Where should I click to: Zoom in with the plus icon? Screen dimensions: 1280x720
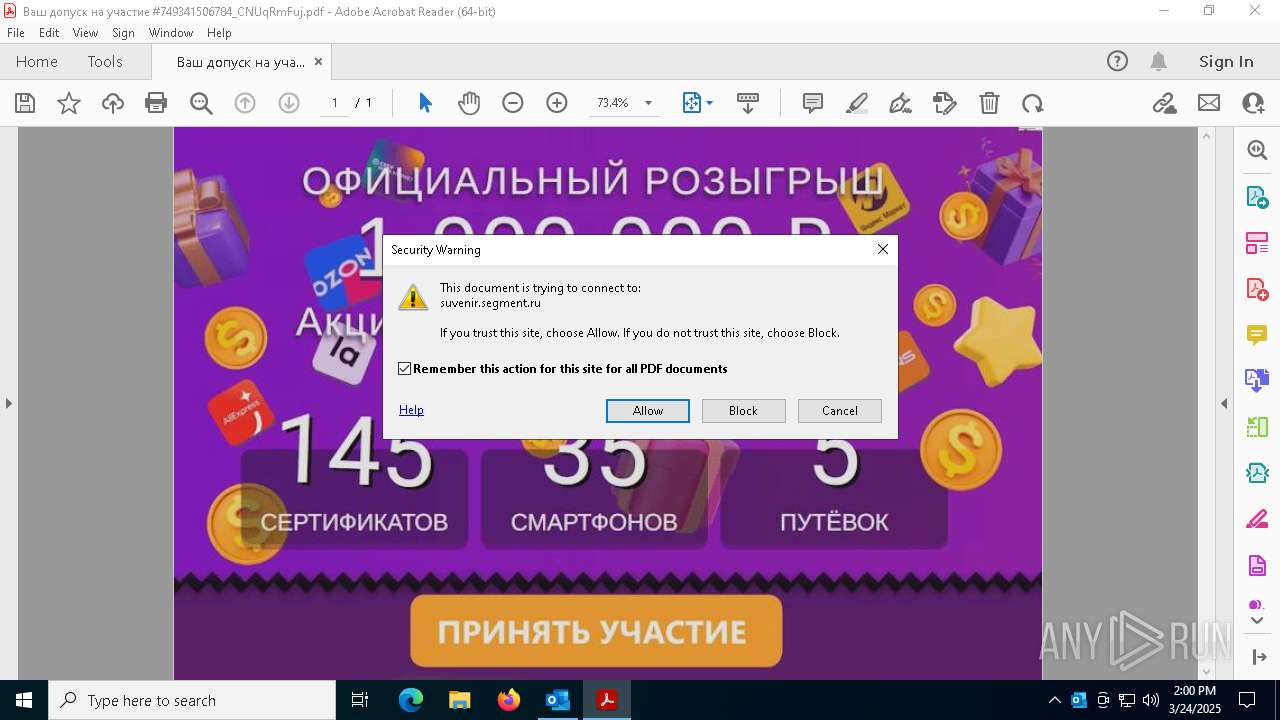(x=557, y=103)
